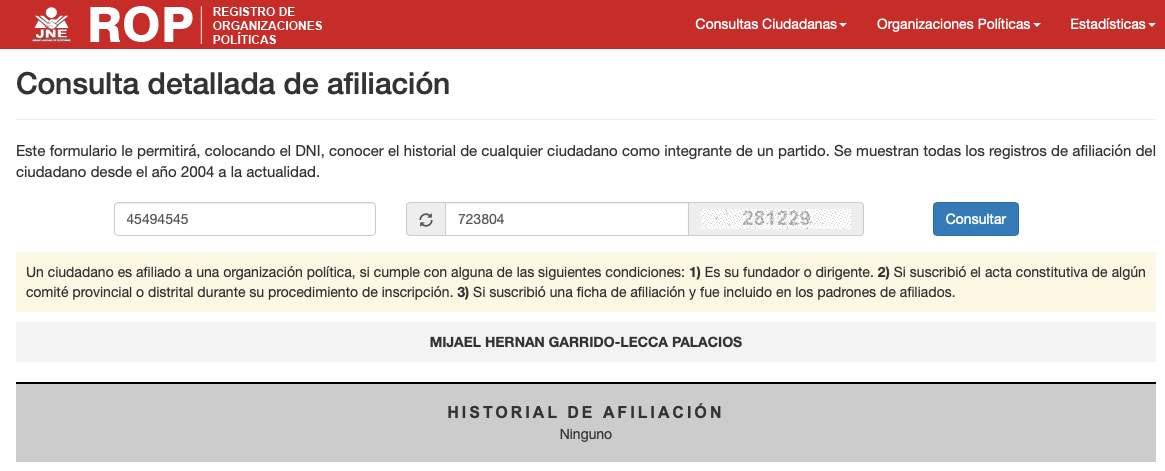Open the Estadísticas dropdown
This screenshot has height=471, width=1165.
coord(1111,24)
